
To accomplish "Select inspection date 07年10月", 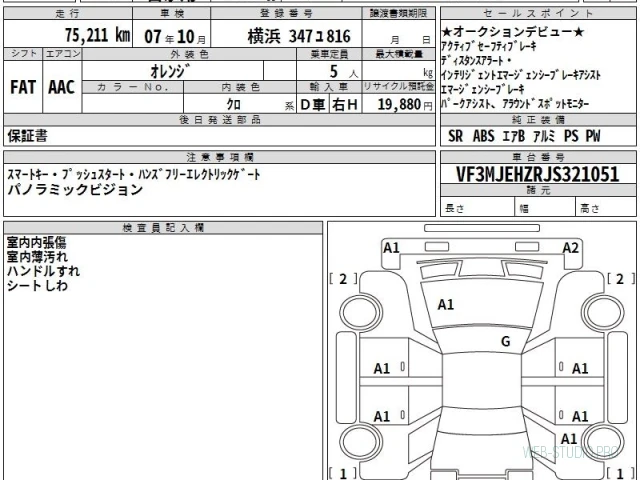I will click(x=176, y=37).
